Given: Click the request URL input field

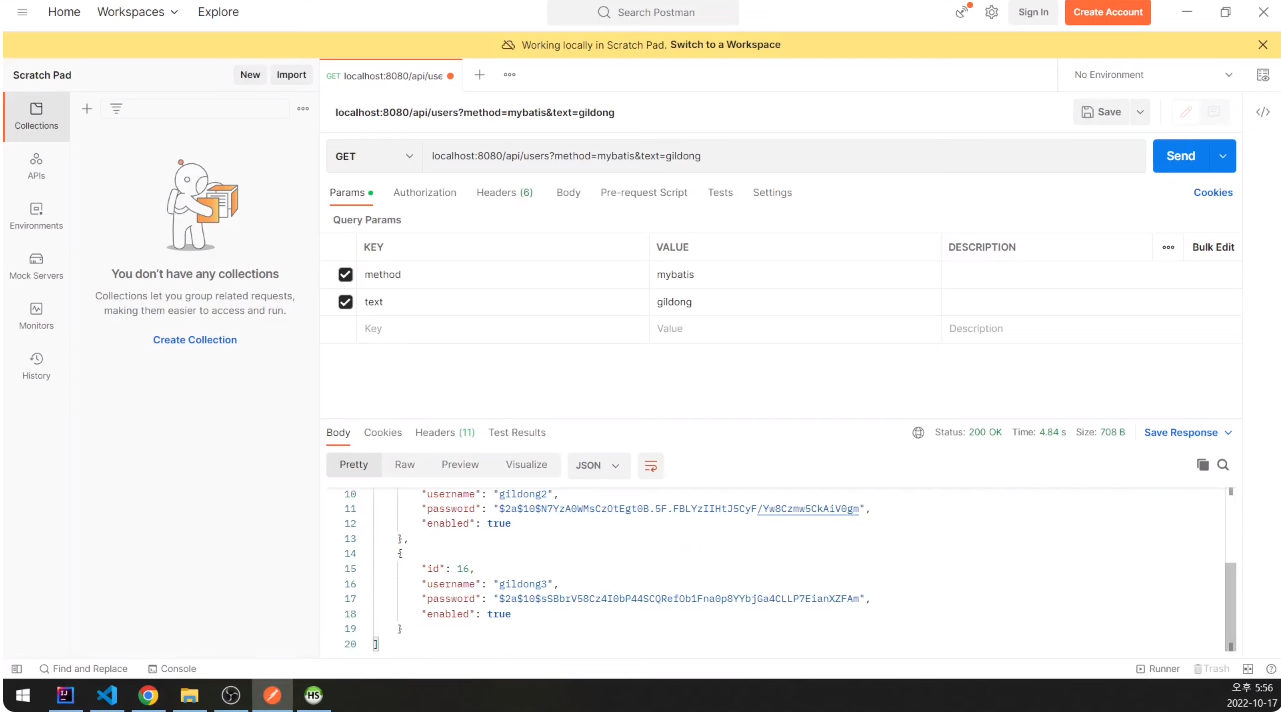Looking at the screenshot, I should [784, 156].
